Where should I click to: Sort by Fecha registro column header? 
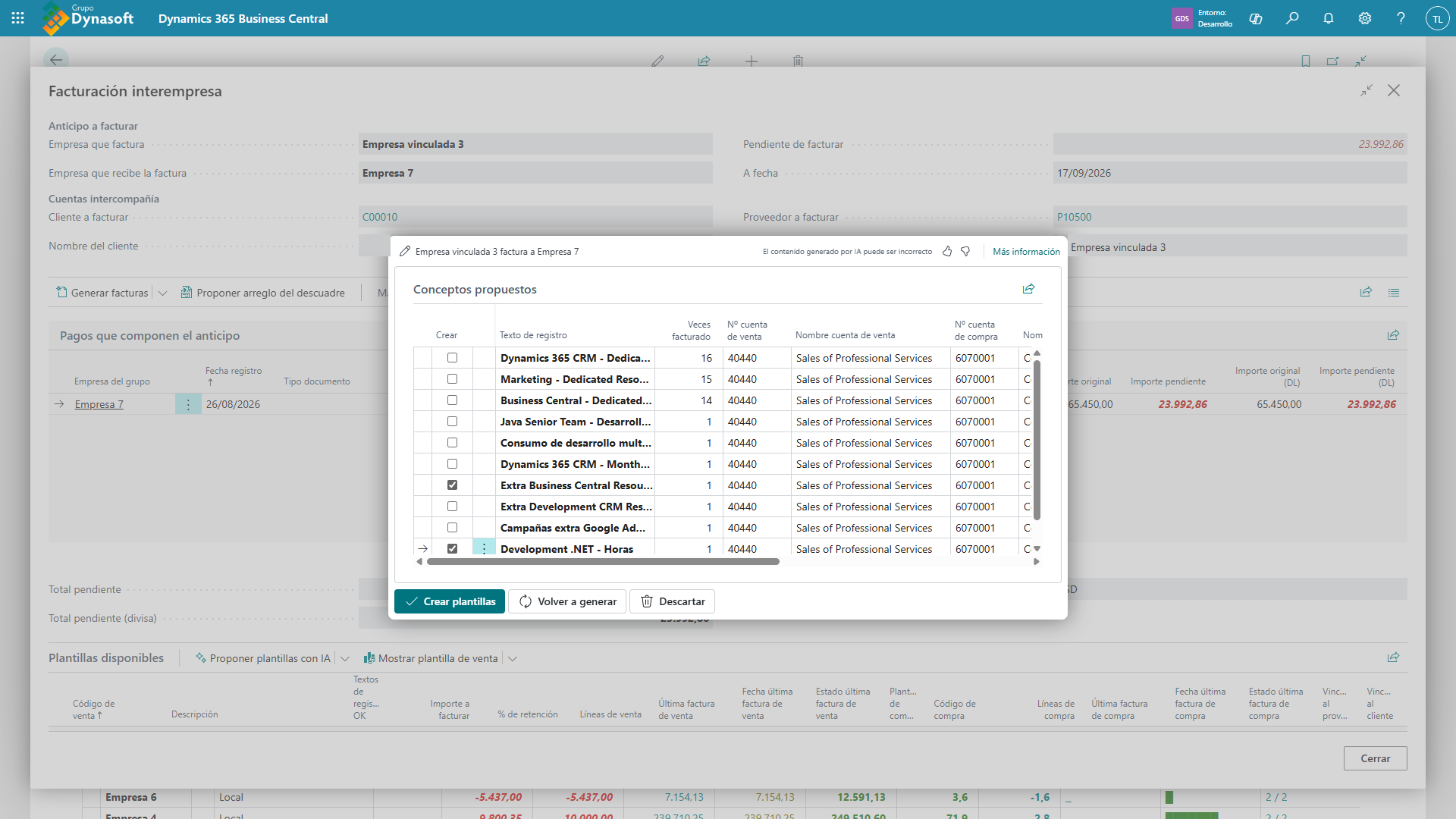pos(234,376)
